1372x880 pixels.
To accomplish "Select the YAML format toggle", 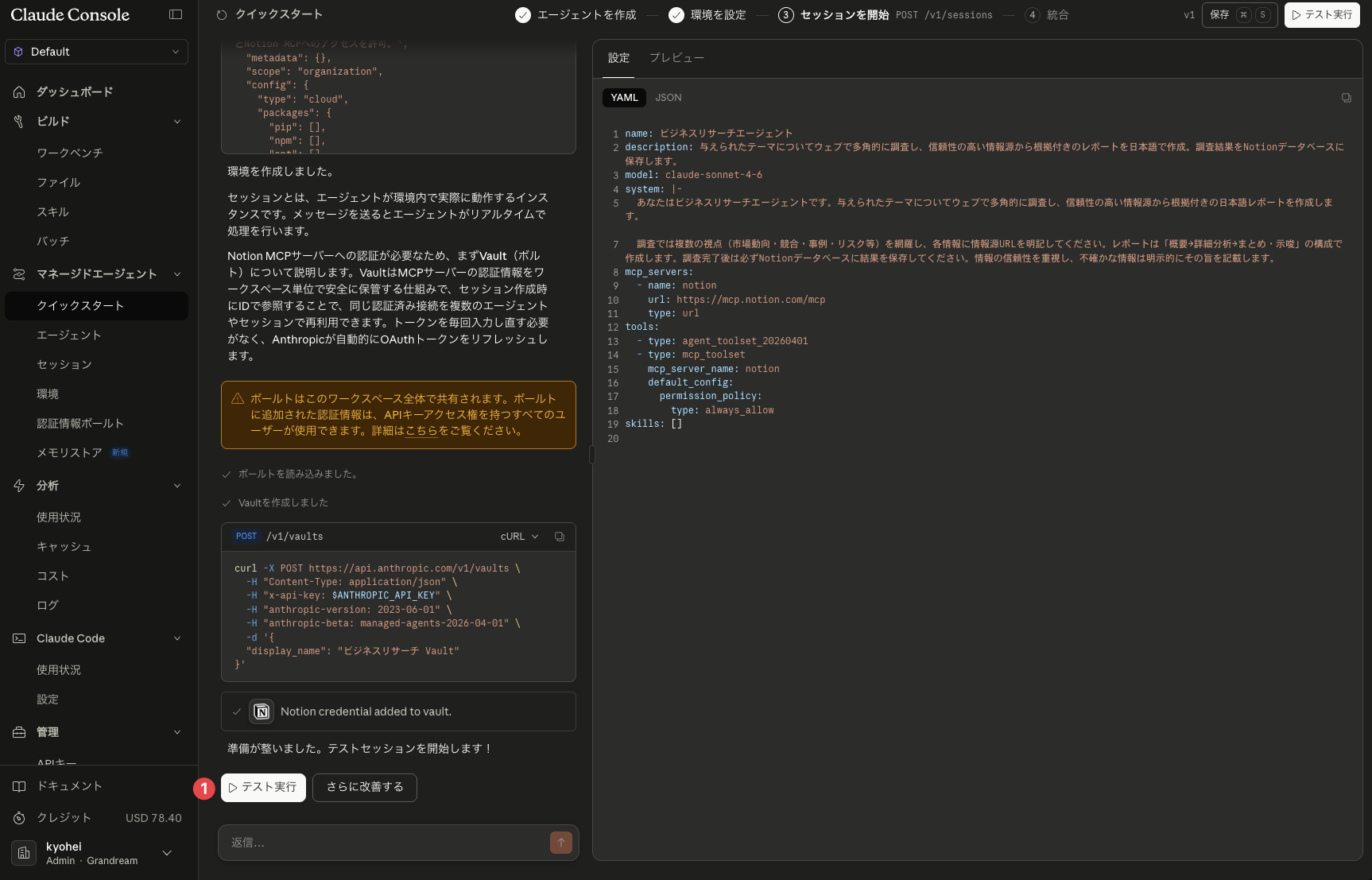I will (x=624, y=98).
